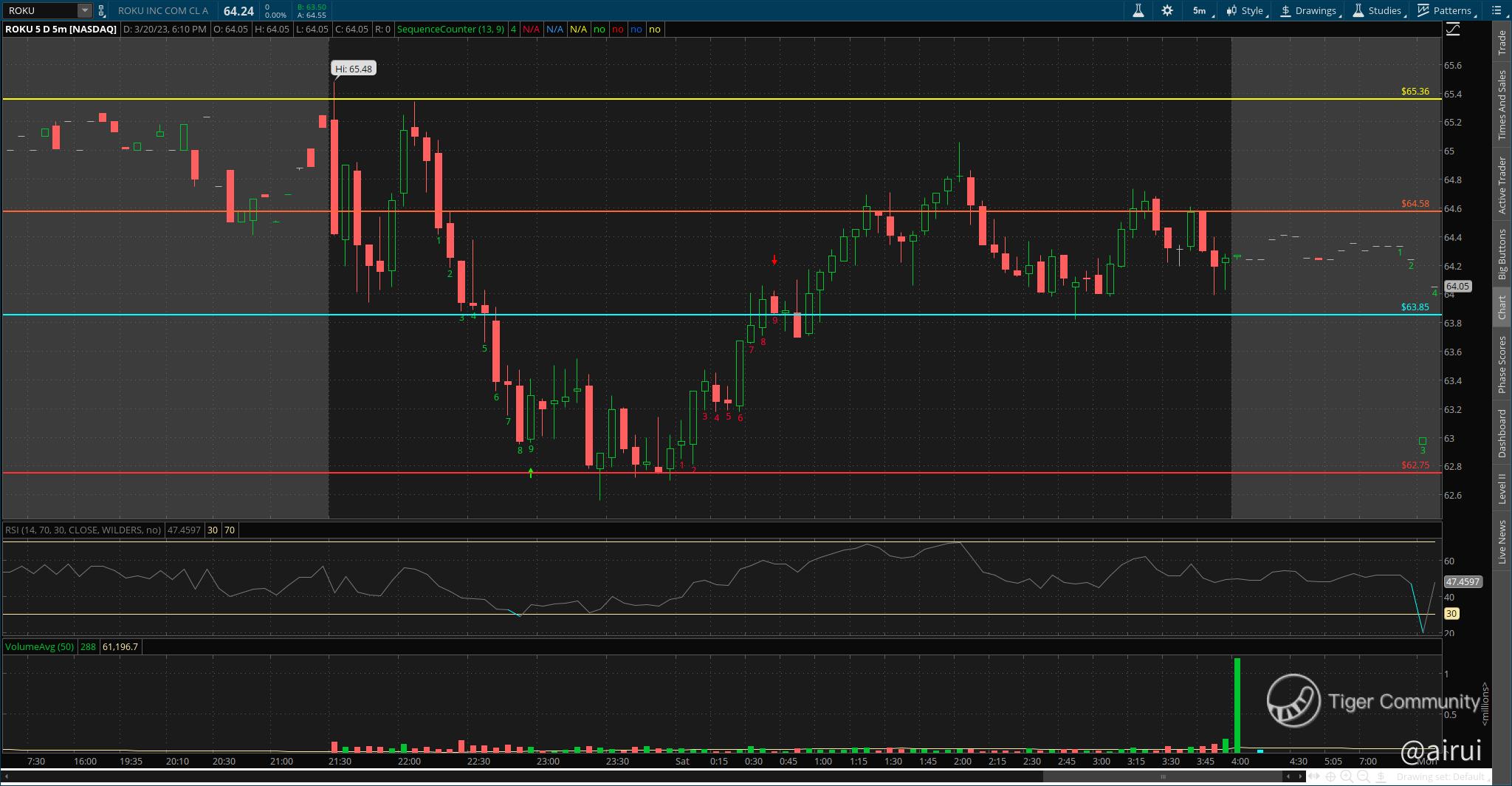This screenshot has height=786, width=1512.
Task: Open chart settings gear icon
Action: point(1167,10)
